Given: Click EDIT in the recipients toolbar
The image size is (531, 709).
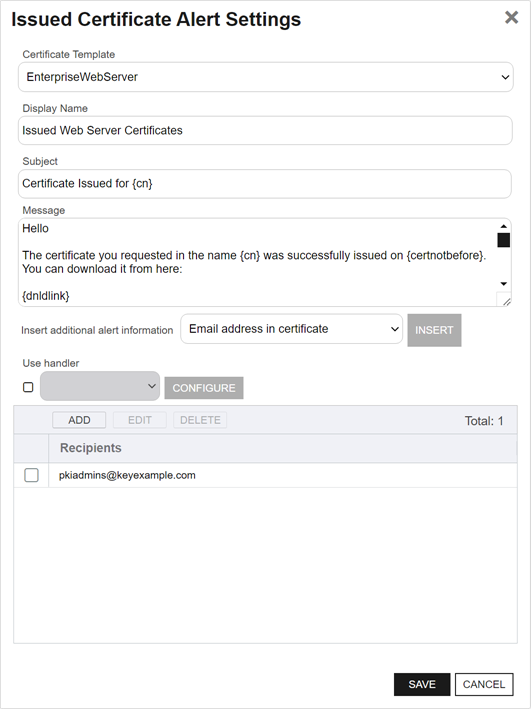Looking at the screenshot, I should (x=140, y=420).
